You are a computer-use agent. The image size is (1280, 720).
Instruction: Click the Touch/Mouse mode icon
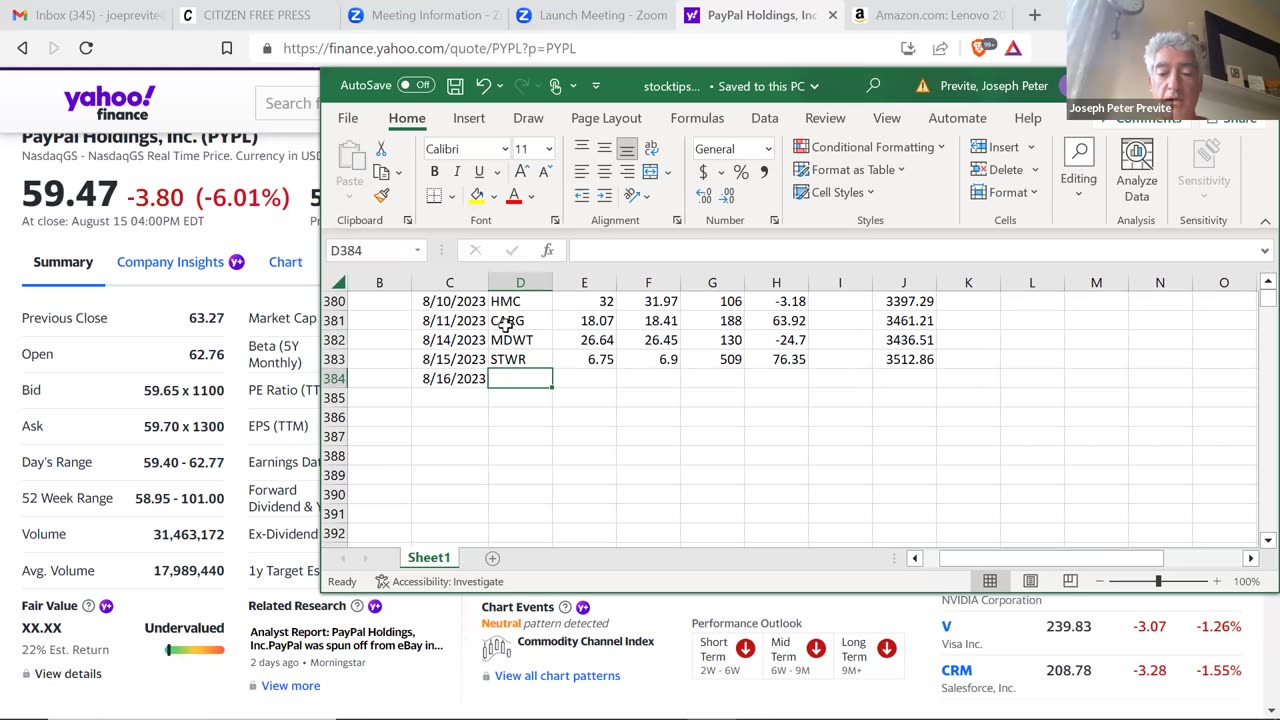[x=555, y=86]
